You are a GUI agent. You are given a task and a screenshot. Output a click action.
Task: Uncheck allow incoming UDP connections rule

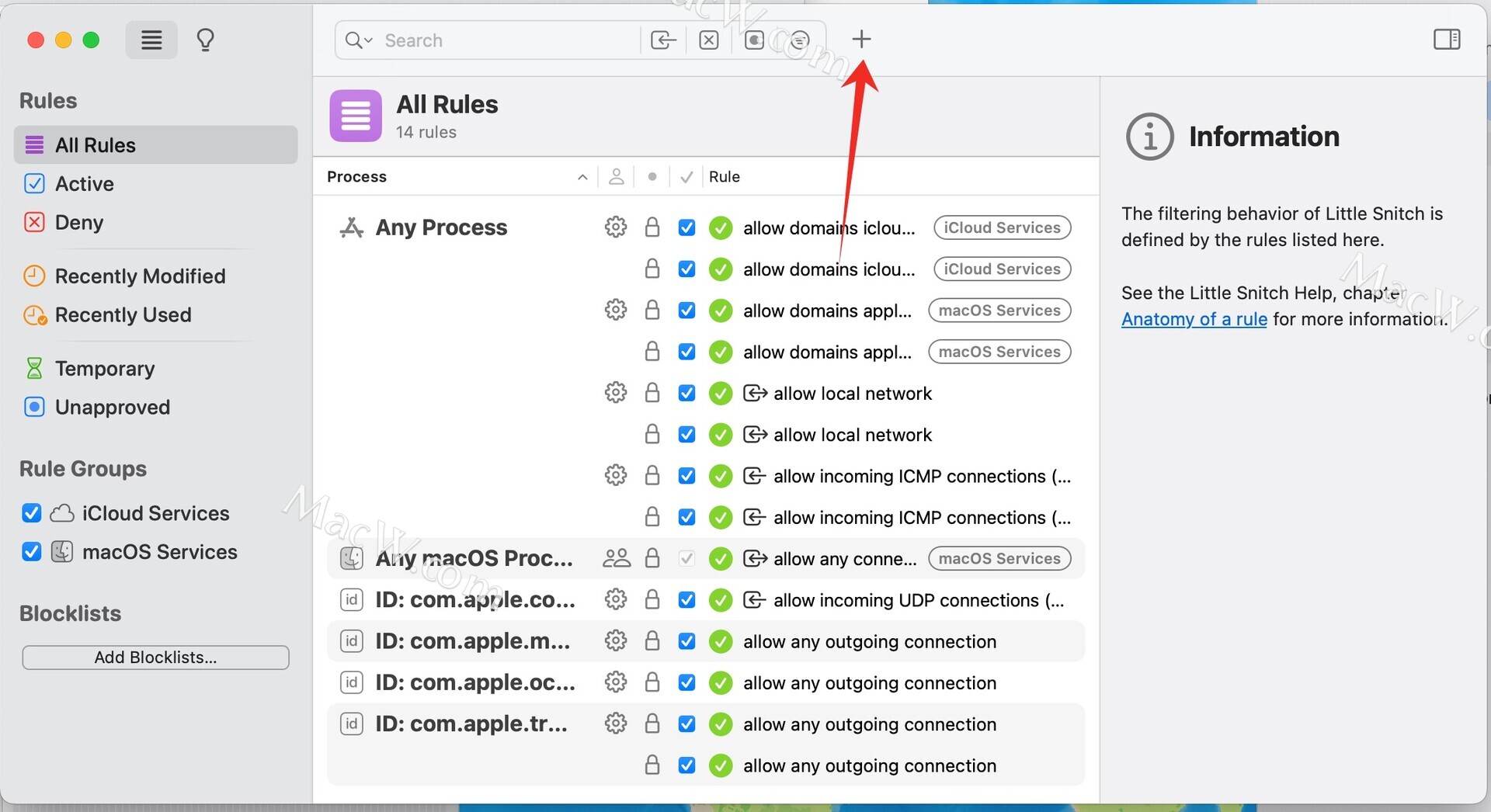click(686, 600)
